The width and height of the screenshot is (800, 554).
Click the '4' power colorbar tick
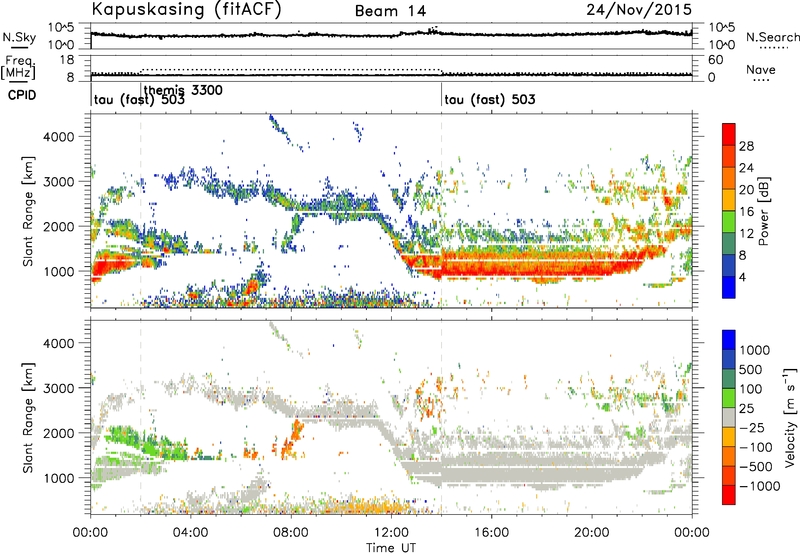coord(742,277)
